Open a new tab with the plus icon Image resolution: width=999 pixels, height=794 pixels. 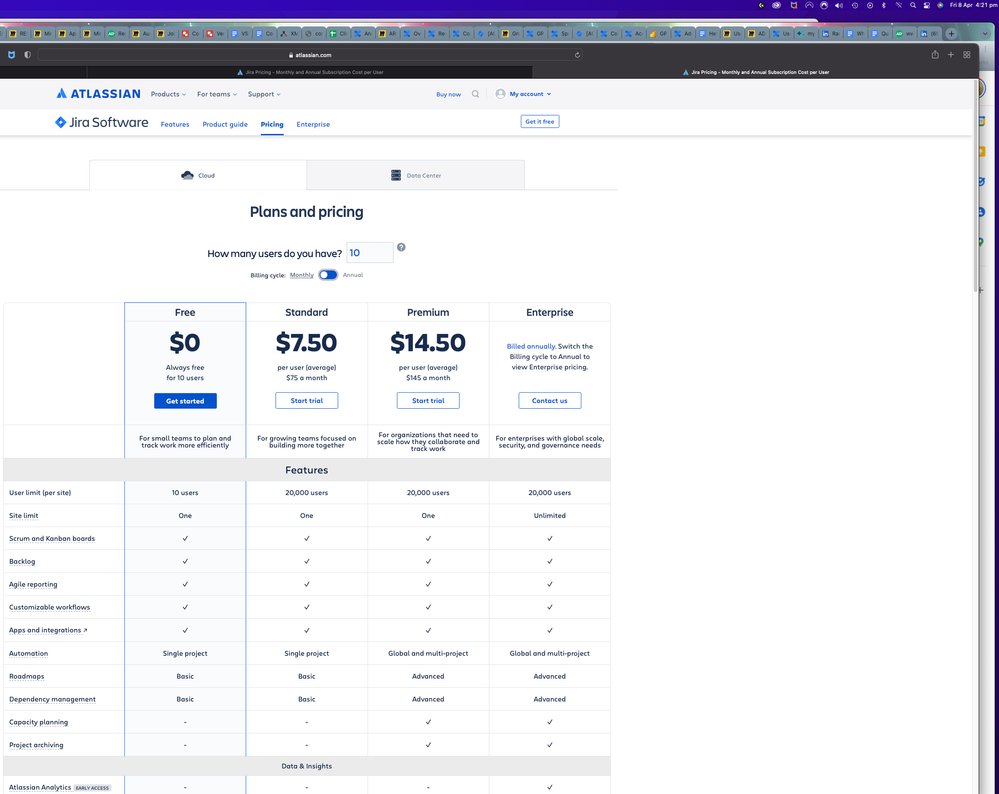pos(951,55)
